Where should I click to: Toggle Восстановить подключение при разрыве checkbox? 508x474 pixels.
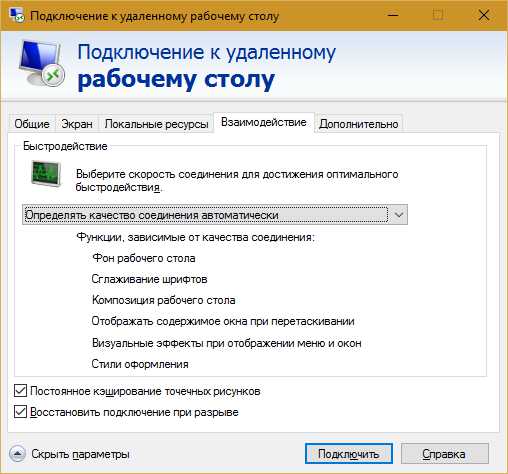pos(20,412)
